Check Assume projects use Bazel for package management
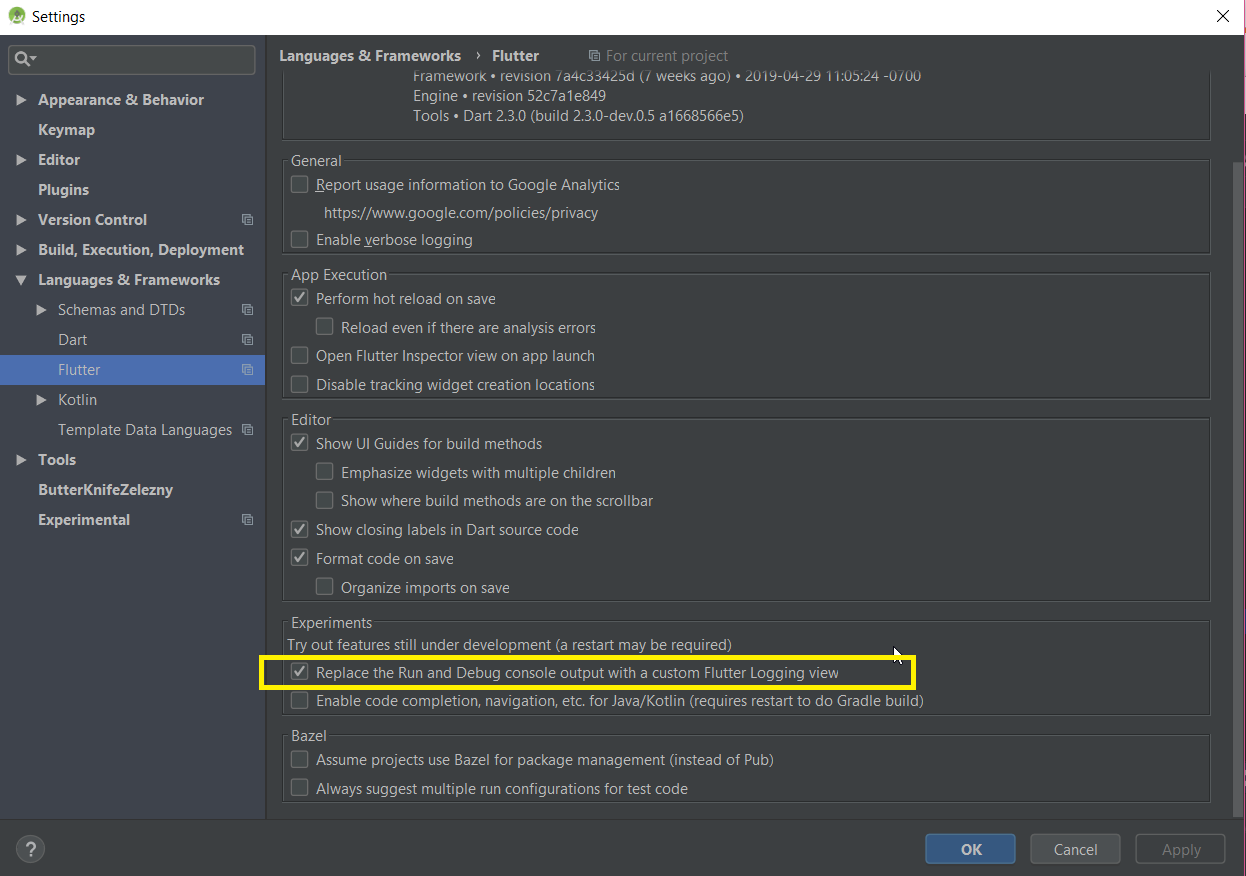This screenshot has width=1246, height=876. pyautogui.click(x=299, y=760)
